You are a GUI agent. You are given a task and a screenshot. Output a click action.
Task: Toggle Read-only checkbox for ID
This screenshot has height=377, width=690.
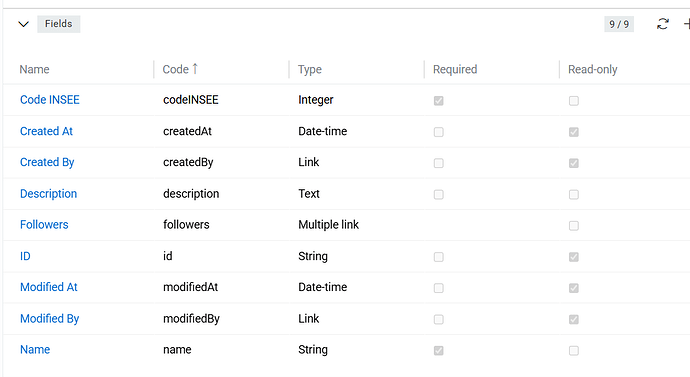573,257
